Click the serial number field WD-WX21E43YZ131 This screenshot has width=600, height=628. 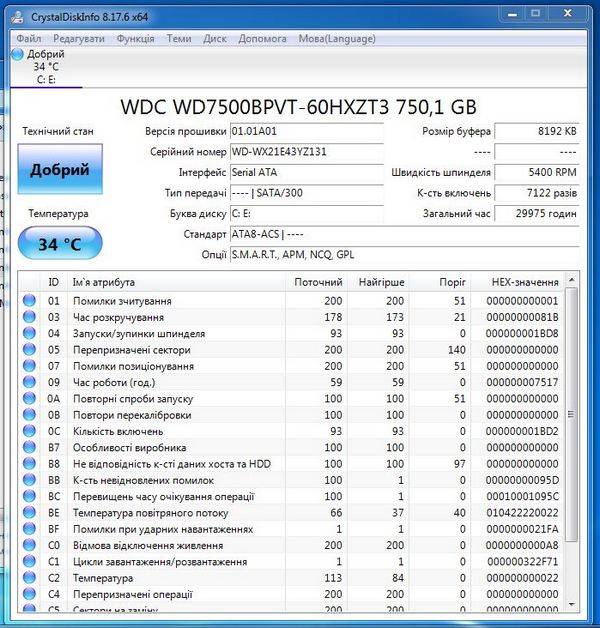point(305,152)
